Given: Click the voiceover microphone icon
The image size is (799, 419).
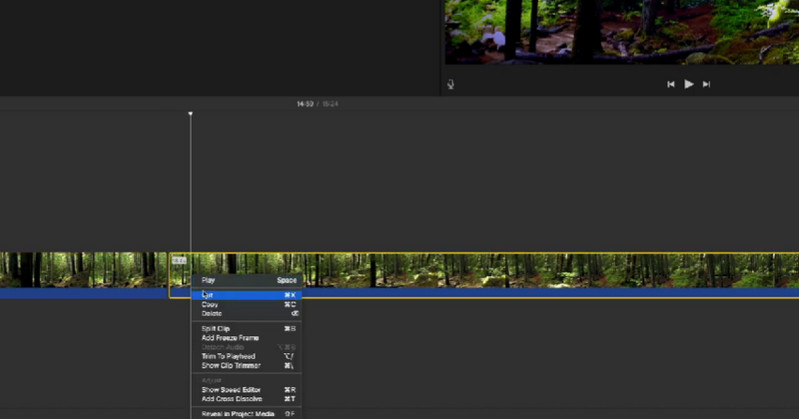Looking at the screenshot, I should [450, 85].
